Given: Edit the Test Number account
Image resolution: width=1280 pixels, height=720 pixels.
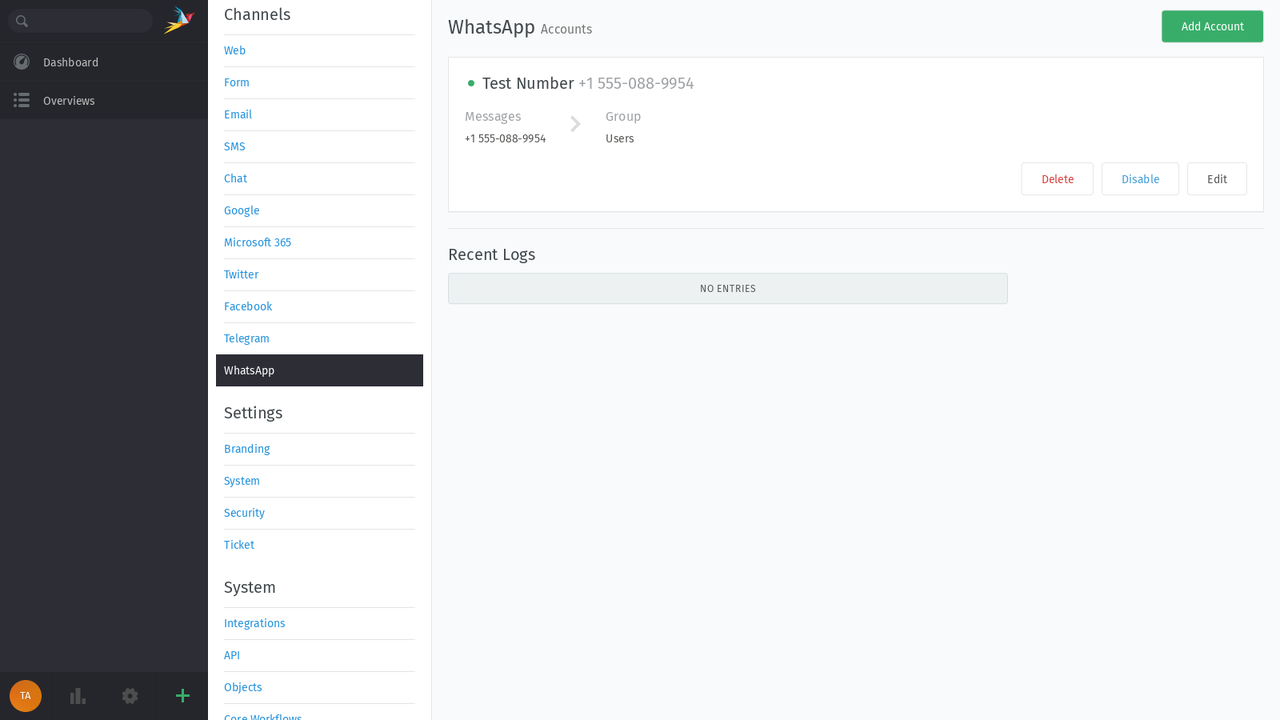Looking at the screenshot, I should coord(1217,178).
